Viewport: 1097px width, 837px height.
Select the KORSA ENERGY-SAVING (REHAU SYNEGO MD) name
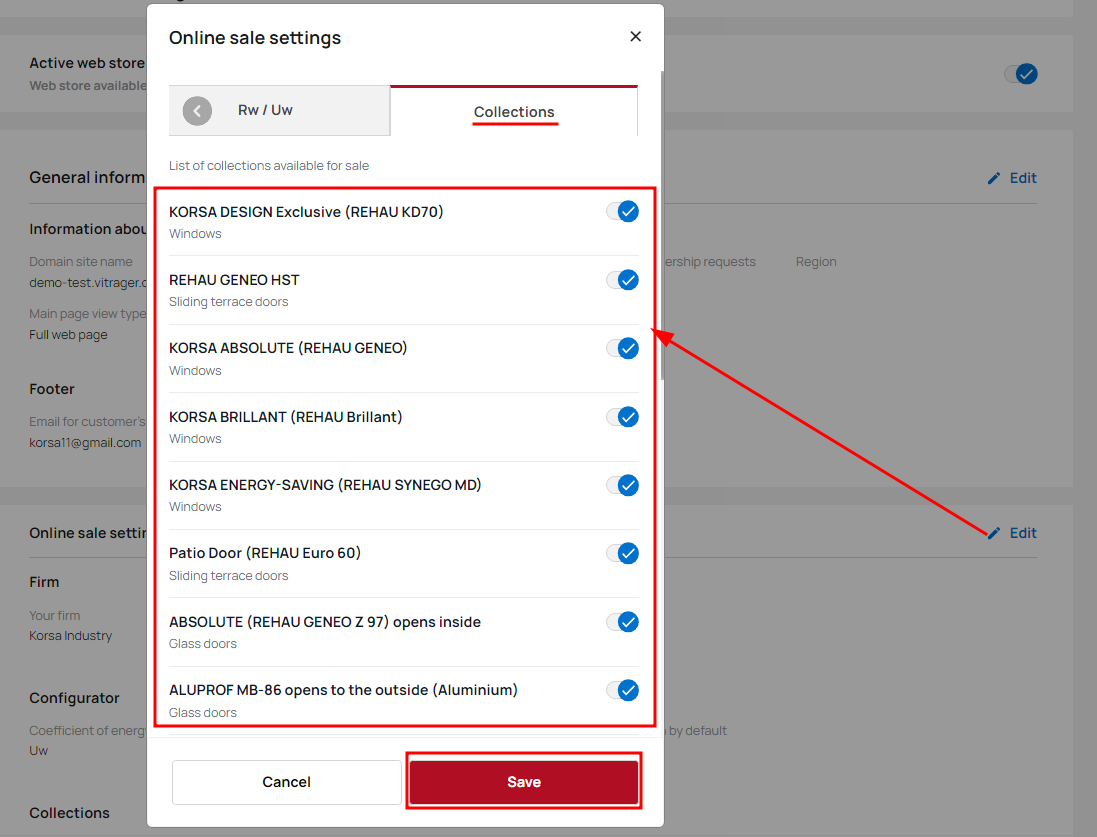tap(325, 485)
